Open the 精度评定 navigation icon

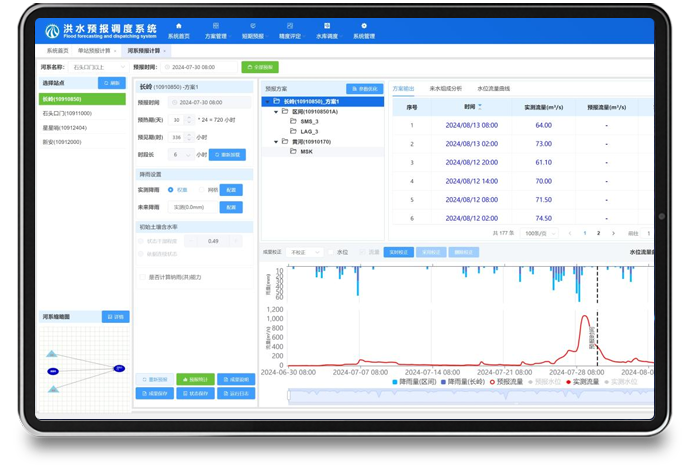pyautogui.click(x=290, y=25)
